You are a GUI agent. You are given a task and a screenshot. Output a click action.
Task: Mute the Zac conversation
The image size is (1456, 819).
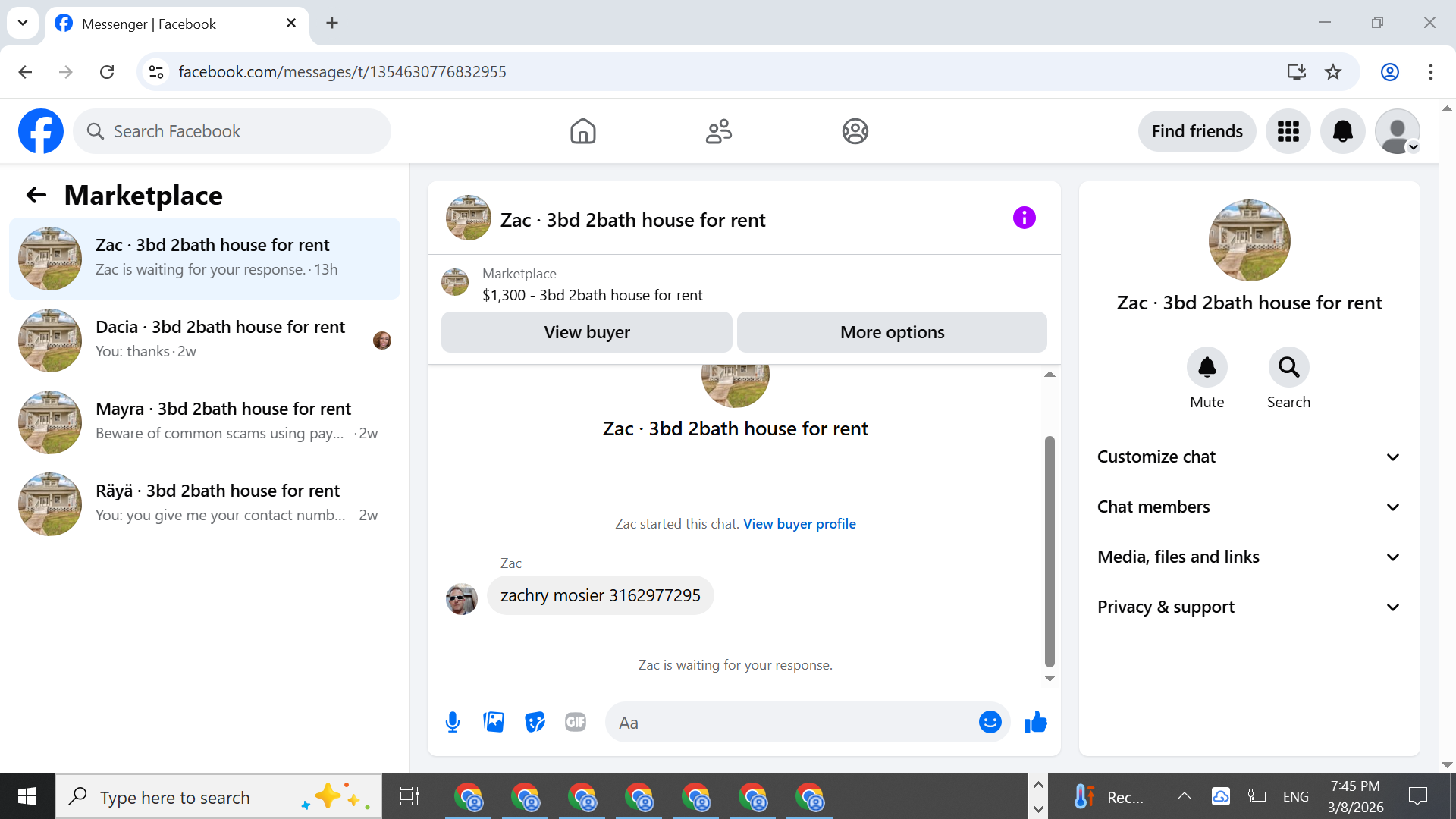click(x=1207, y=368)
